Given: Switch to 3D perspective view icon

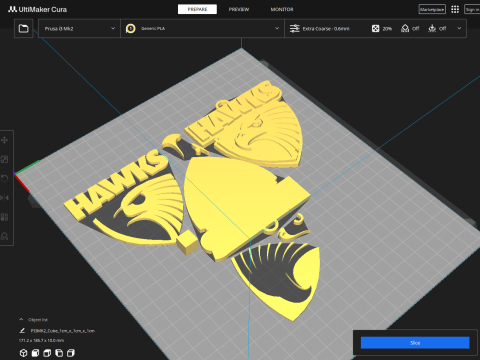Looking at the screenshot, I should [23, 353].
